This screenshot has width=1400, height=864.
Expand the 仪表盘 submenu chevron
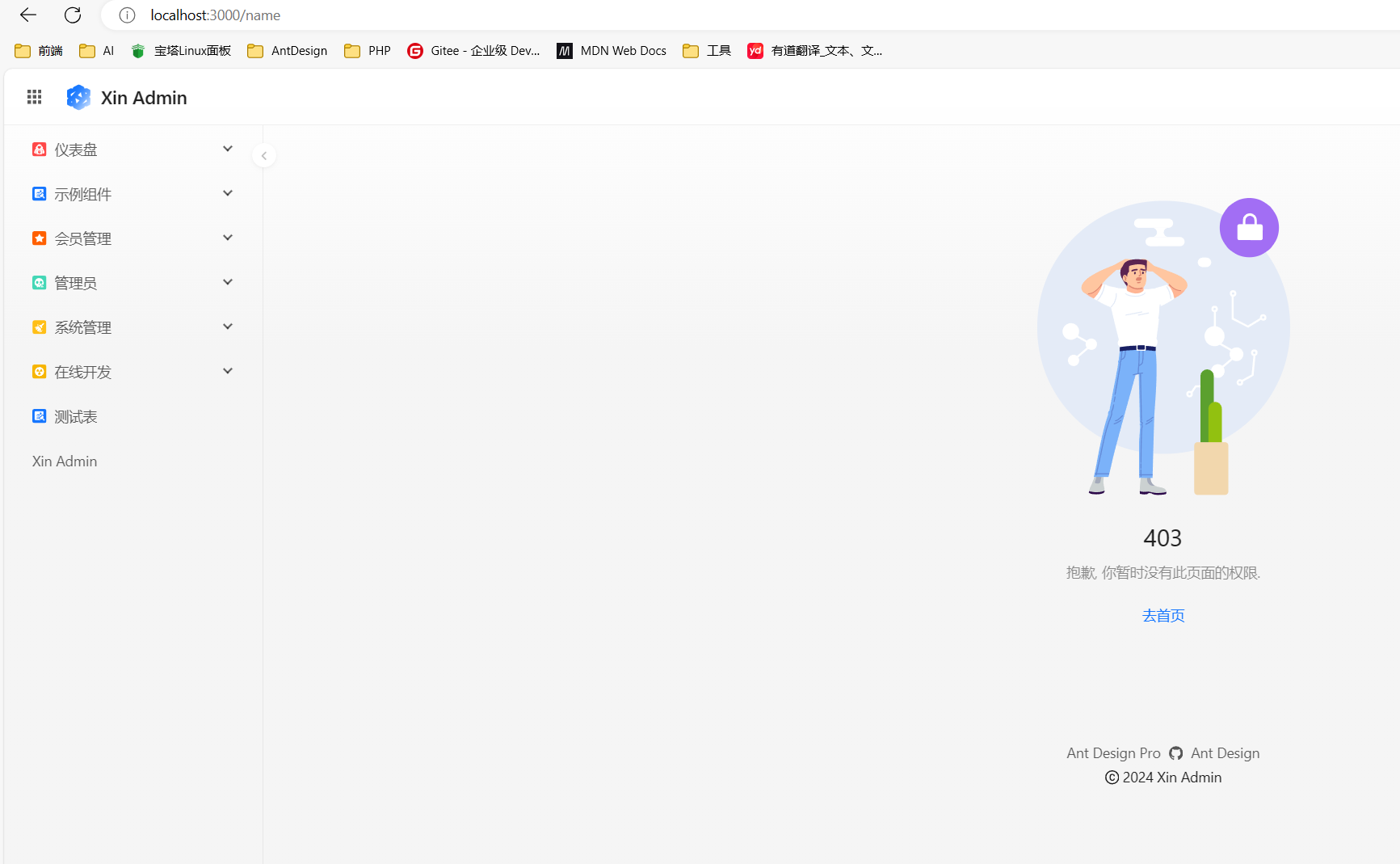(x=228, y=149)
